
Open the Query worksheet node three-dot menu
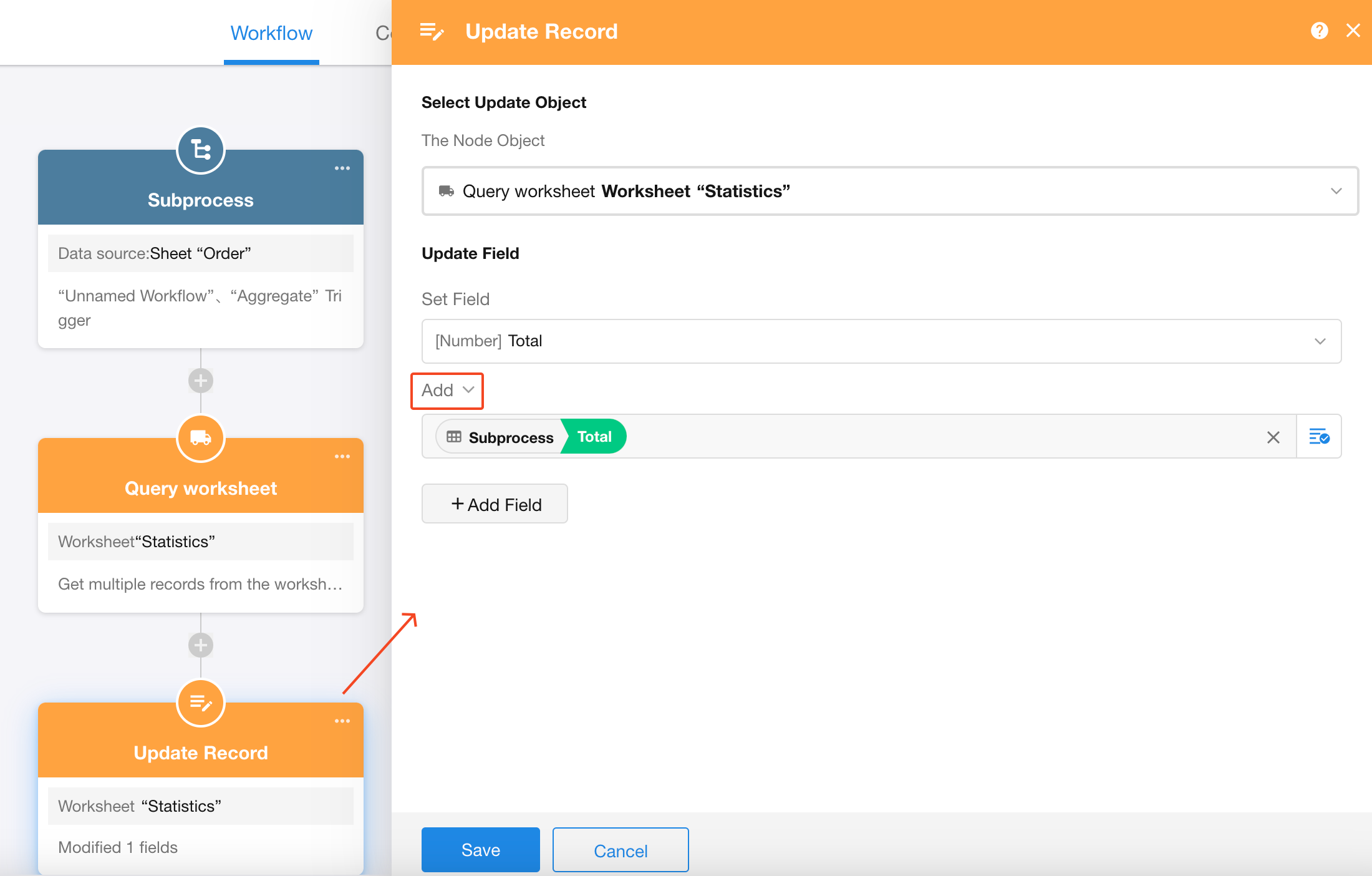[342, 457]
